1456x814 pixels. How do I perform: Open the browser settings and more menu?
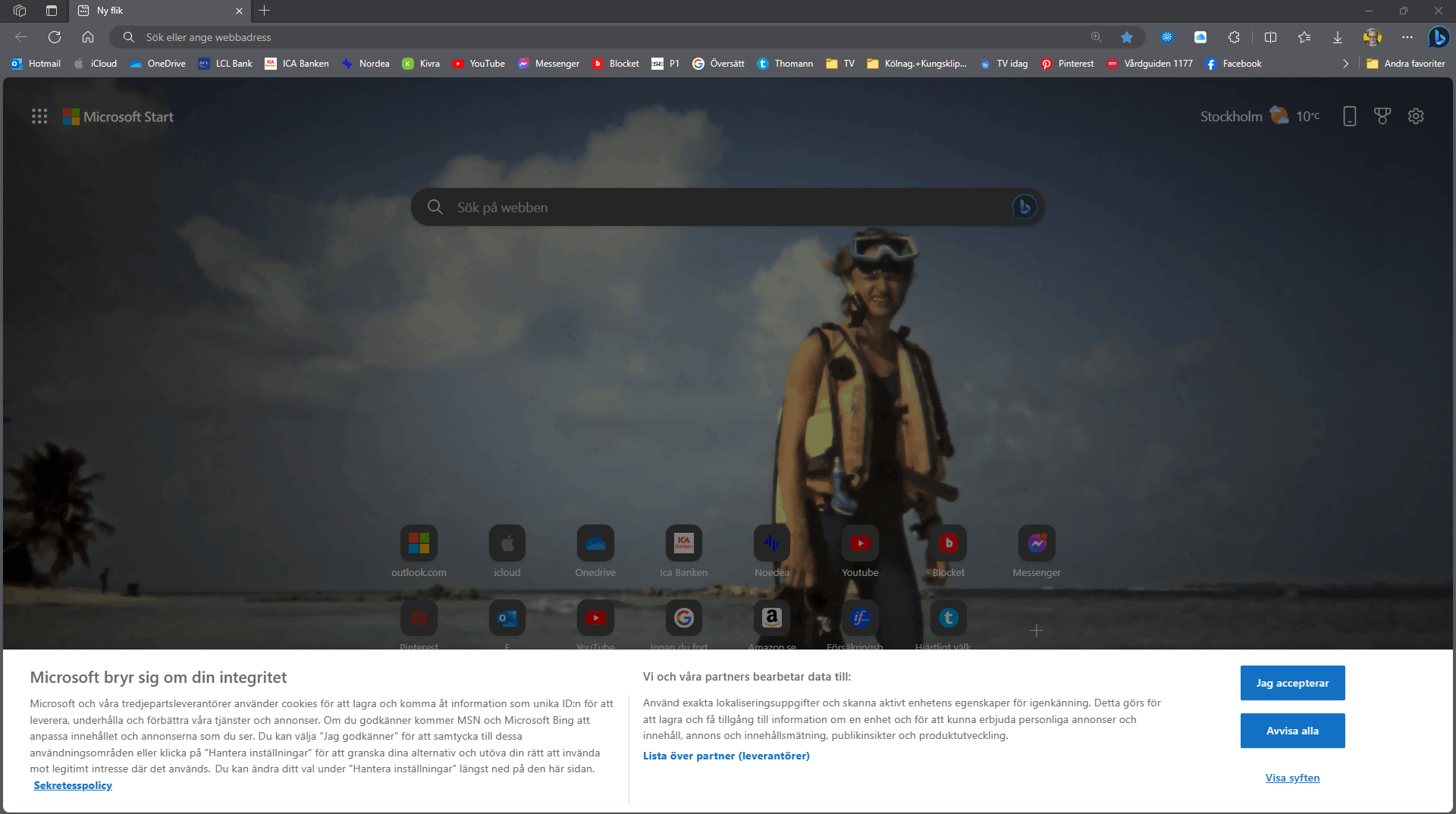(x=1407, y=37)
